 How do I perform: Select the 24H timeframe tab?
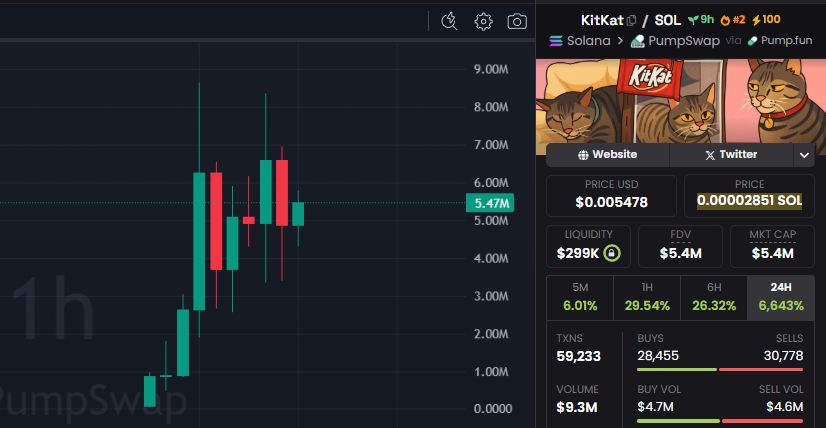[x=781, y=297]
